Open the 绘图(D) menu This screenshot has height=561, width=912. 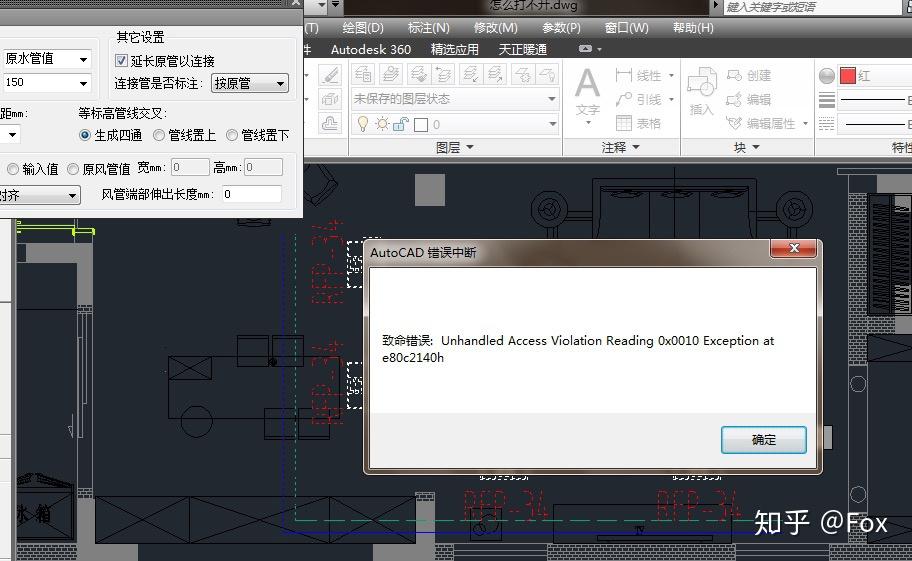point(362,28)
